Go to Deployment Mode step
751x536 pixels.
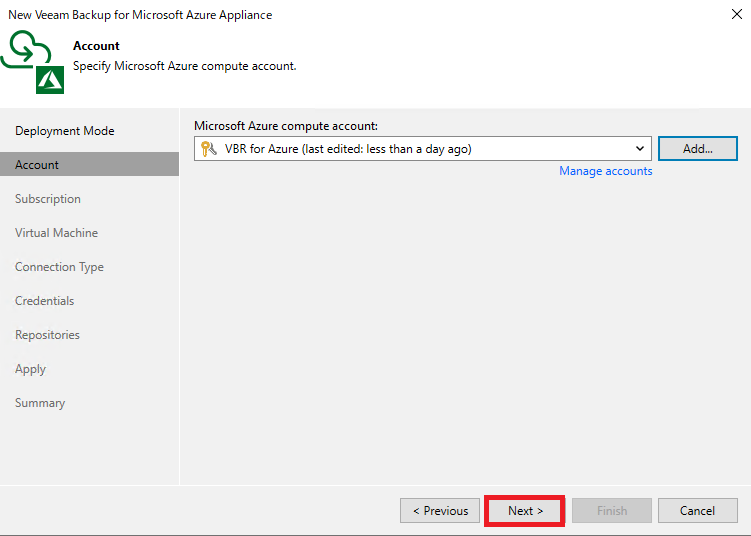tap(65, 131)
